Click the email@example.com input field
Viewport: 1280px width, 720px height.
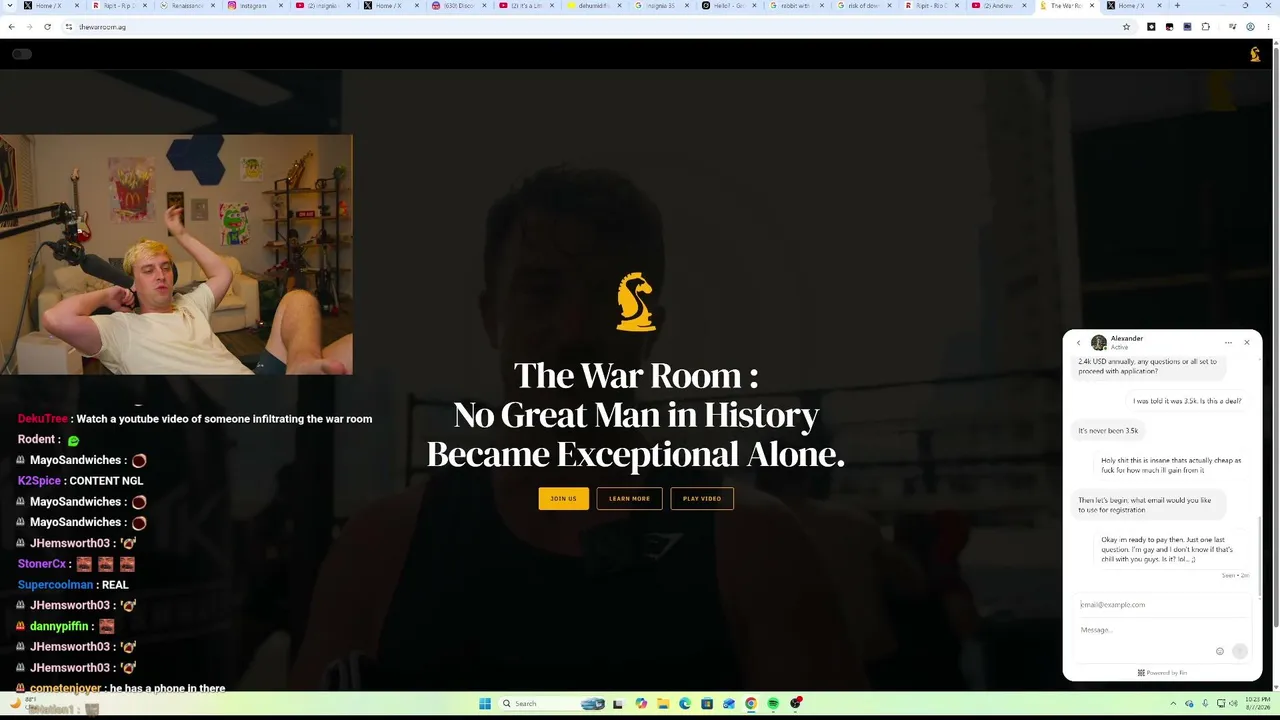1160,605
